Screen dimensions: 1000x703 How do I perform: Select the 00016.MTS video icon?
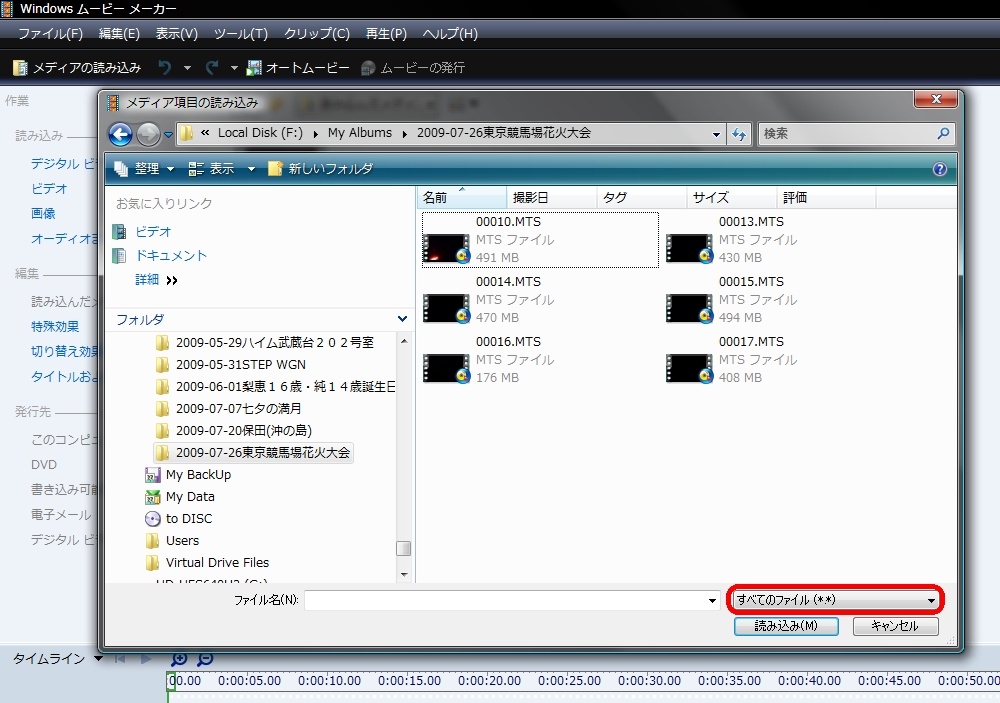point(446,368)
